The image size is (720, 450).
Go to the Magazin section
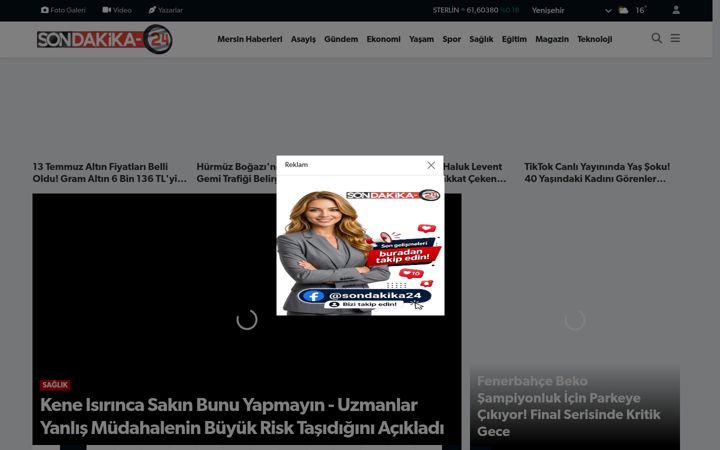[x=551, y=39]
